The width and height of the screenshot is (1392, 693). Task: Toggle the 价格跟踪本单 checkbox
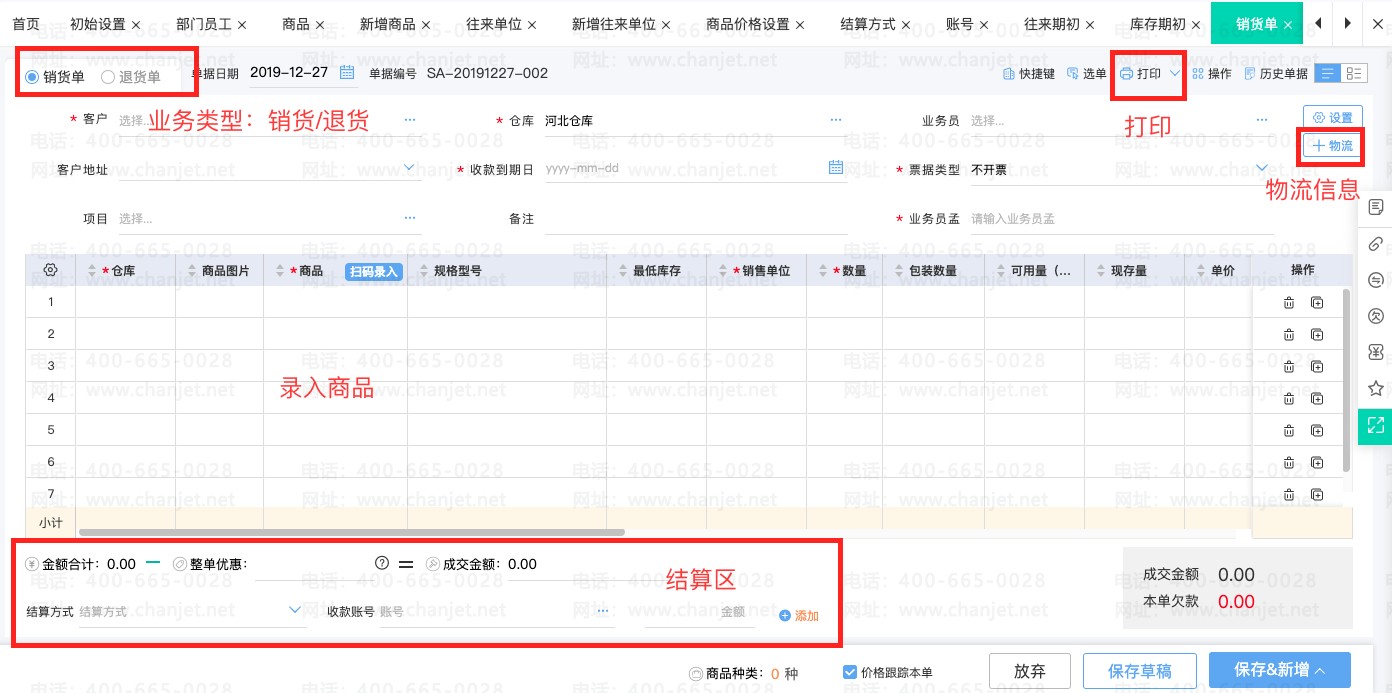click(x=850, y=672)
